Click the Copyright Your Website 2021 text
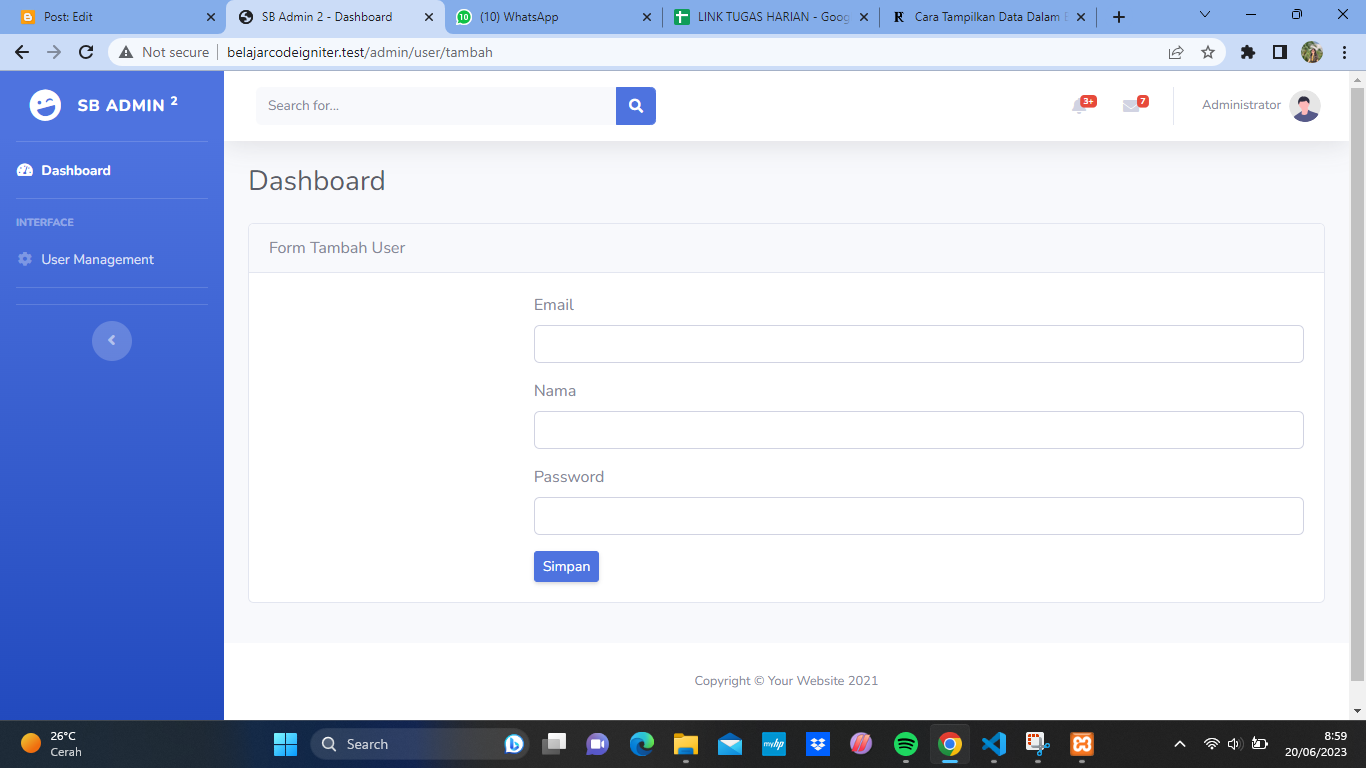The width and height of the screenshot is (1366, 768). [786, 681]
